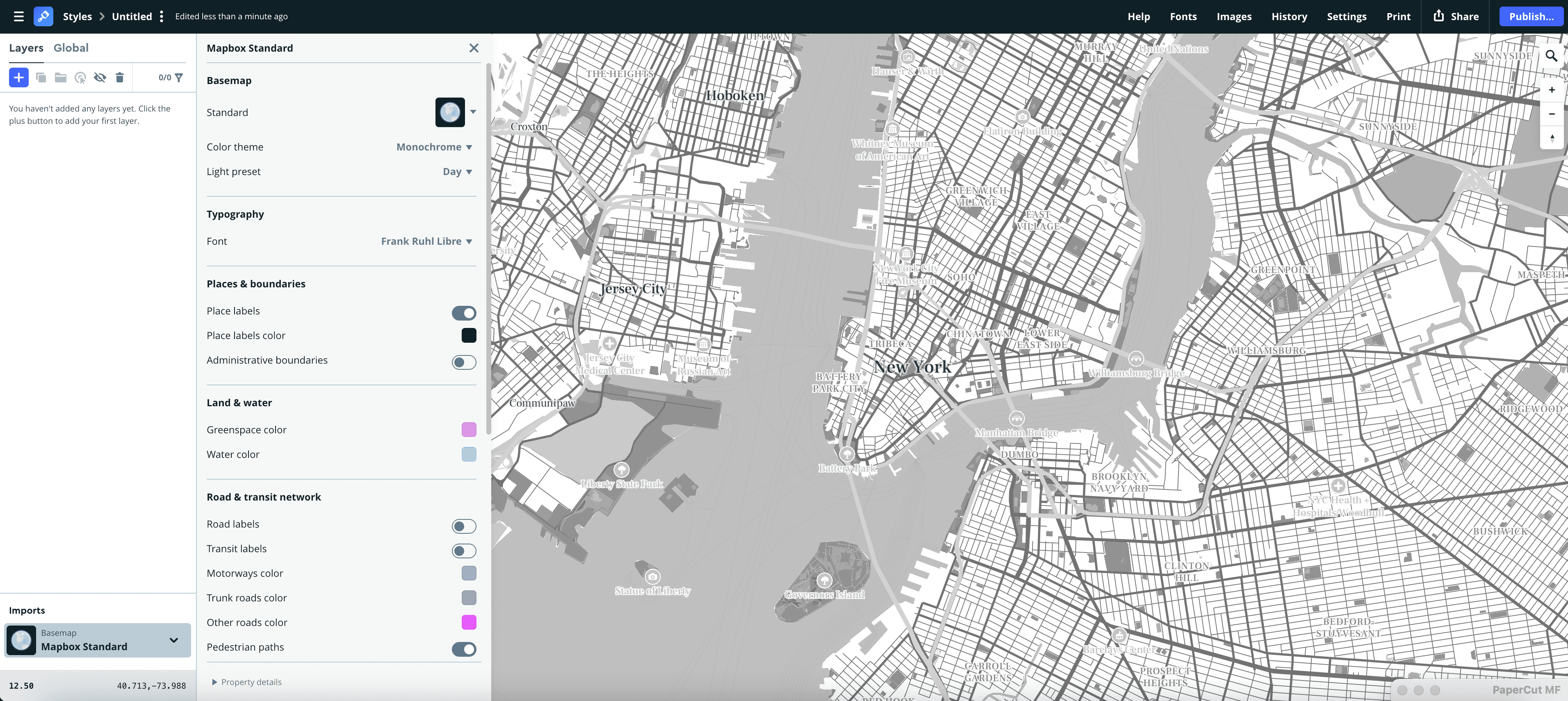The image size is (1568, 701).
Task: Select the click-to-select layer icon
Action: coord(80,77)
